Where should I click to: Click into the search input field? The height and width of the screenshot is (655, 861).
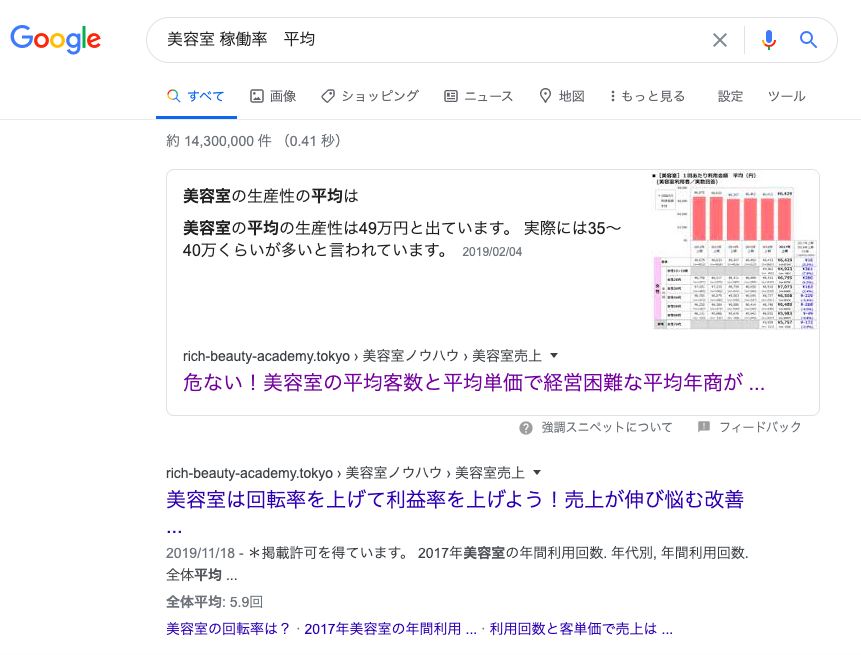(430, 40)
